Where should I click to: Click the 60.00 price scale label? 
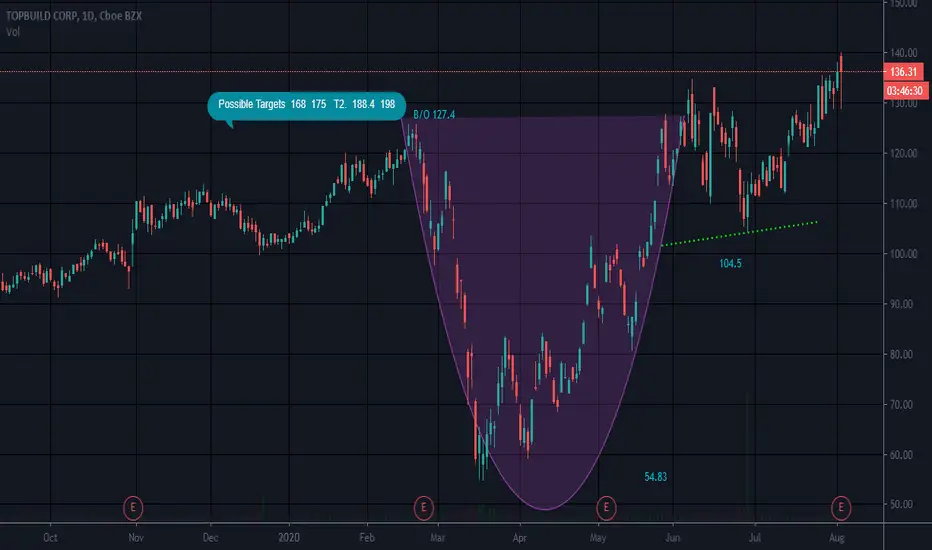pyautogui.click(x=903, y=455)
